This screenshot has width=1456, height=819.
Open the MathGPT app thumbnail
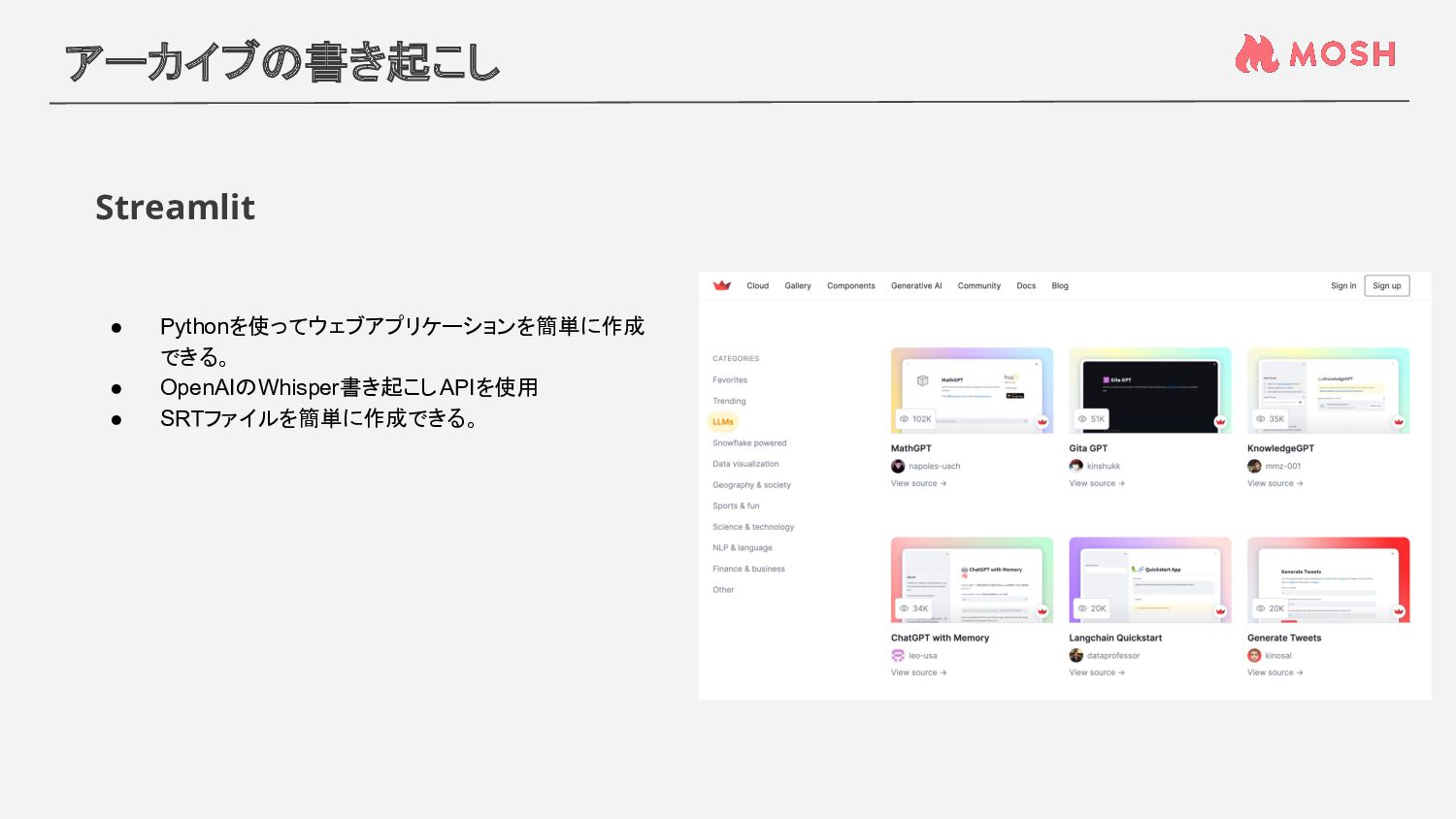coord(972,390)
